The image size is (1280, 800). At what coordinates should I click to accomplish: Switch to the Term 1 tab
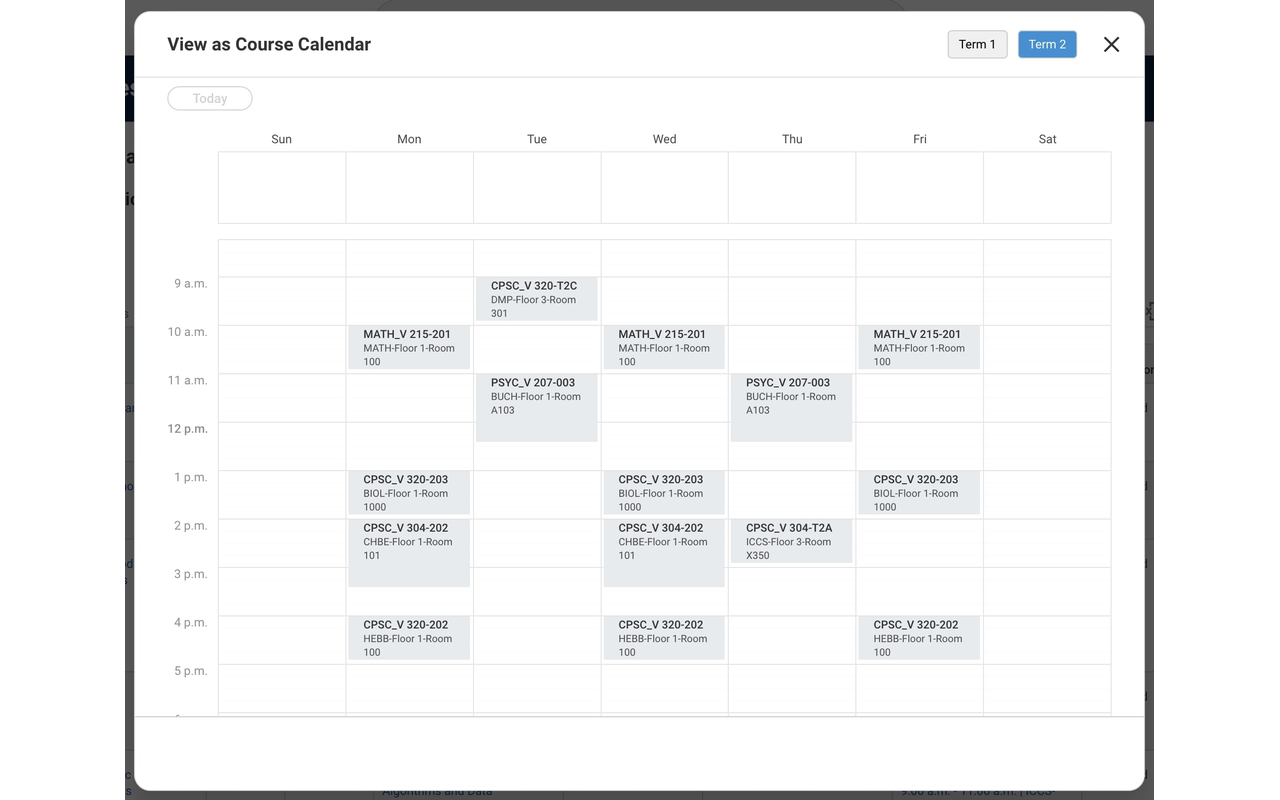[977, 44]
